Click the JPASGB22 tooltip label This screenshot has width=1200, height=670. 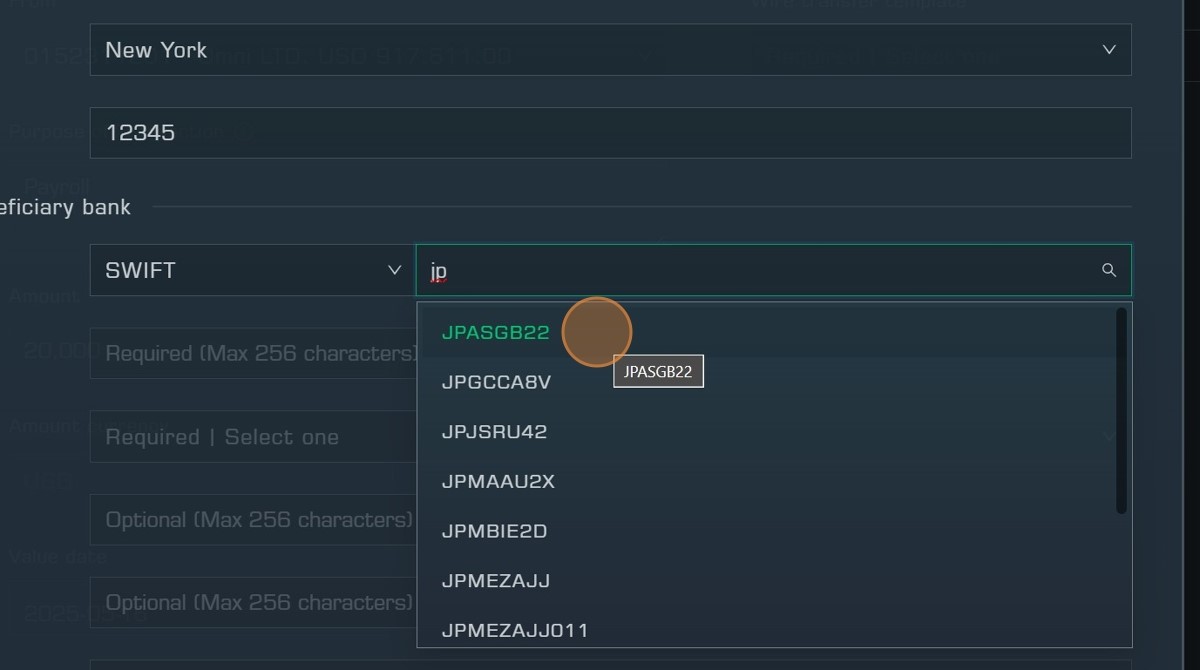(658, 371)
